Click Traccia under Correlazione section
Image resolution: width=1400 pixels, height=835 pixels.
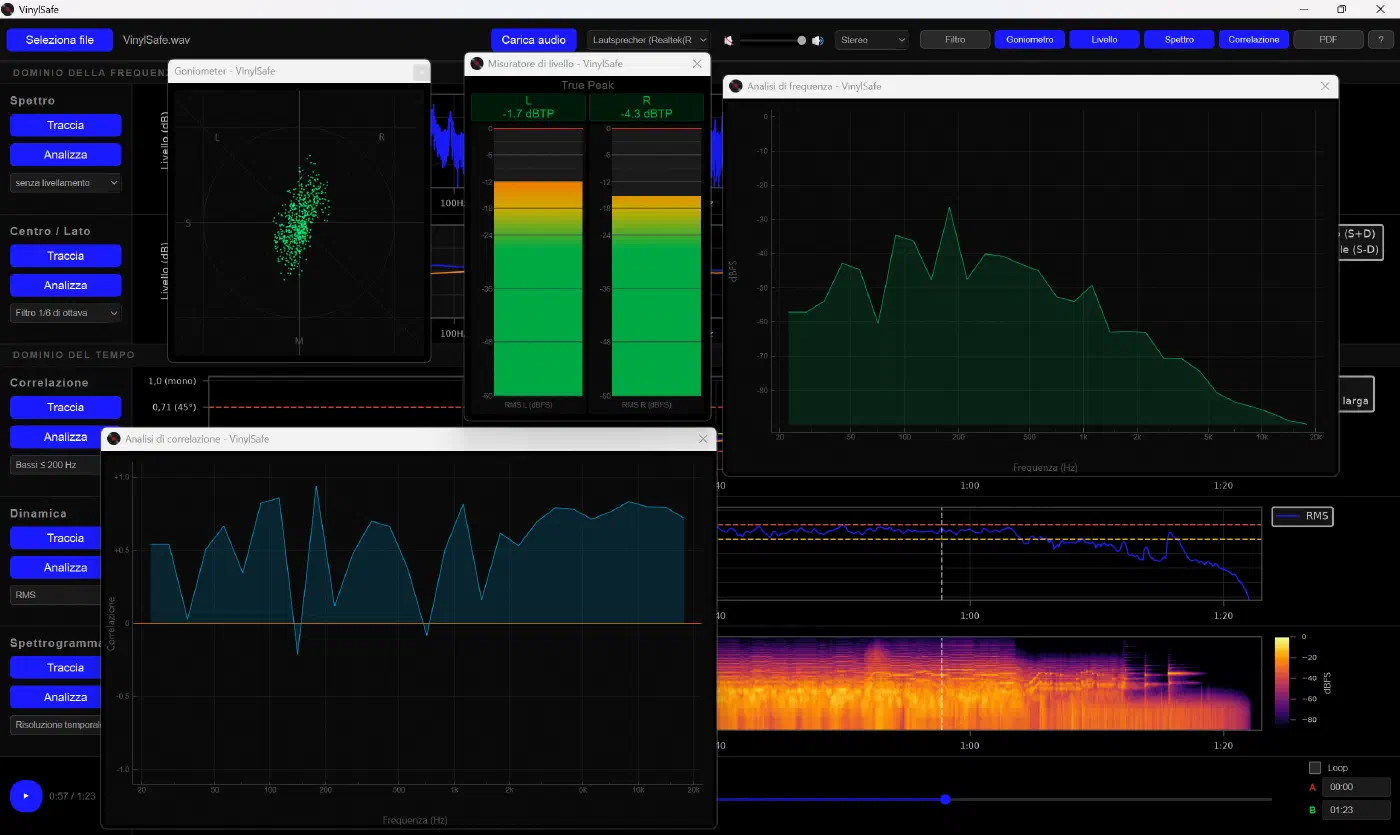(x=65, y=407)
